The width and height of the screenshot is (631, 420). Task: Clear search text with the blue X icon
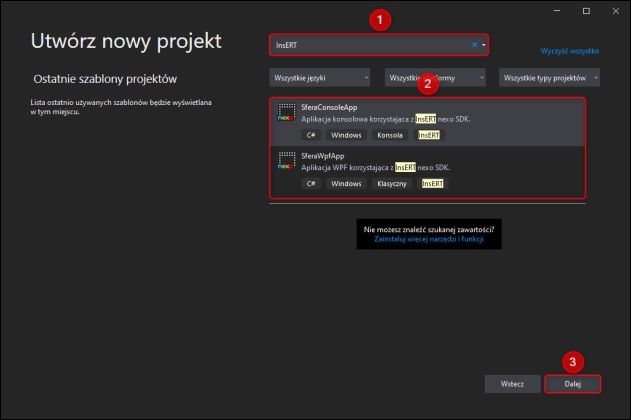(x=474, y=45)
